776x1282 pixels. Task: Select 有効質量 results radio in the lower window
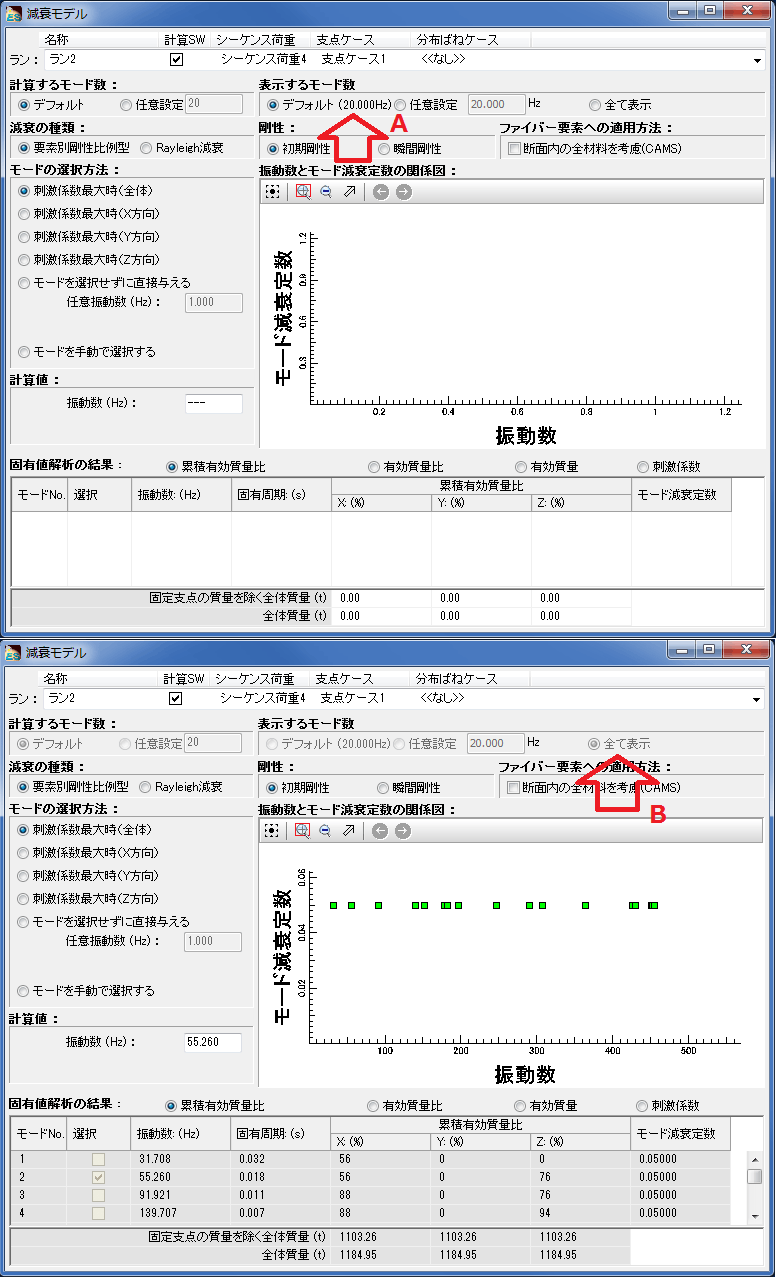[x=520, y=1106]
